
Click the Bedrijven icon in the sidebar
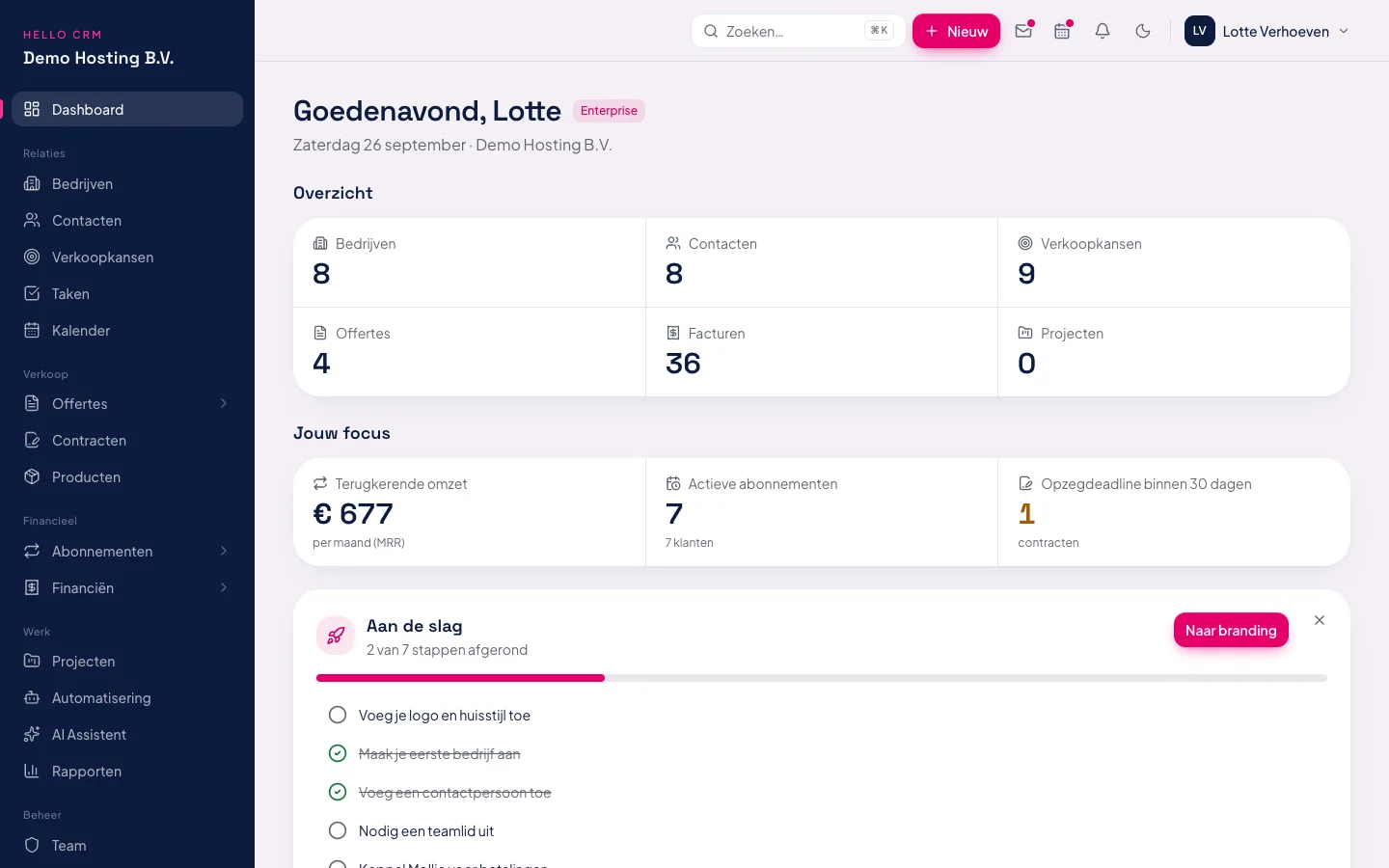coord(32,183)
